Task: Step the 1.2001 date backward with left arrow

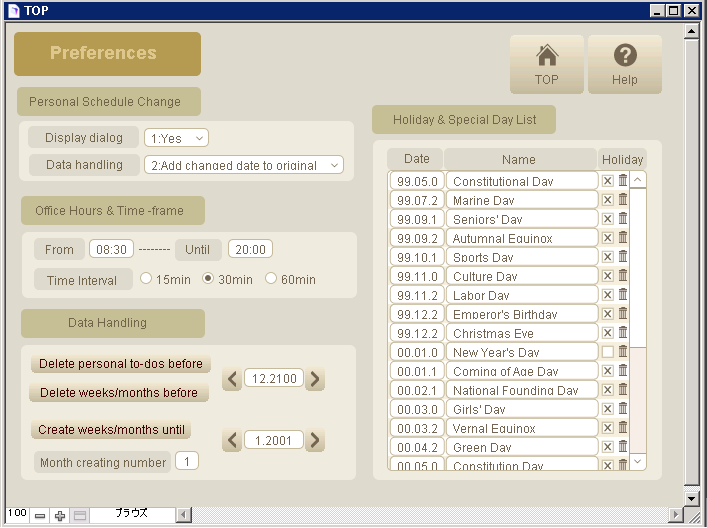Action: pyautogui.click(x=232, y=440)
